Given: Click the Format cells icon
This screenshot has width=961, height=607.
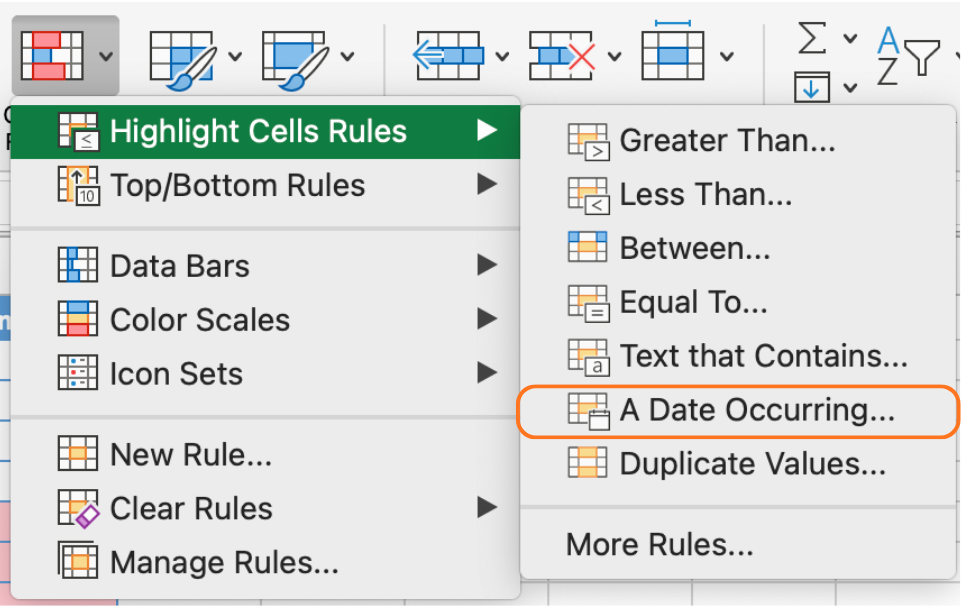Looking at the screenshot, I should 673,55.
